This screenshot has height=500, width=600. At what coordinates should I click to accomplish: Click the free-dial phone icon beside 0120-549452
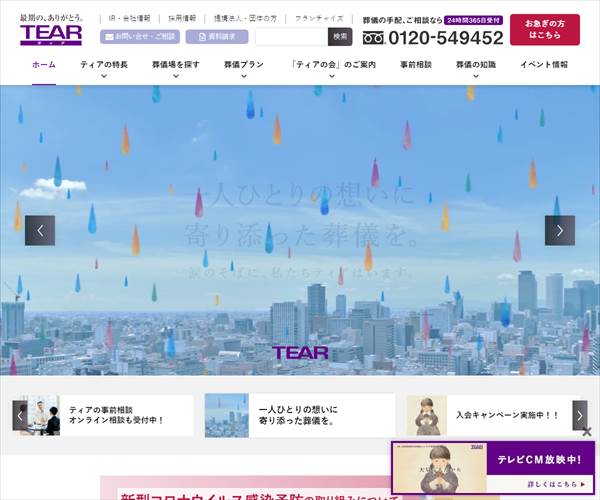click(x=373, y=38)
